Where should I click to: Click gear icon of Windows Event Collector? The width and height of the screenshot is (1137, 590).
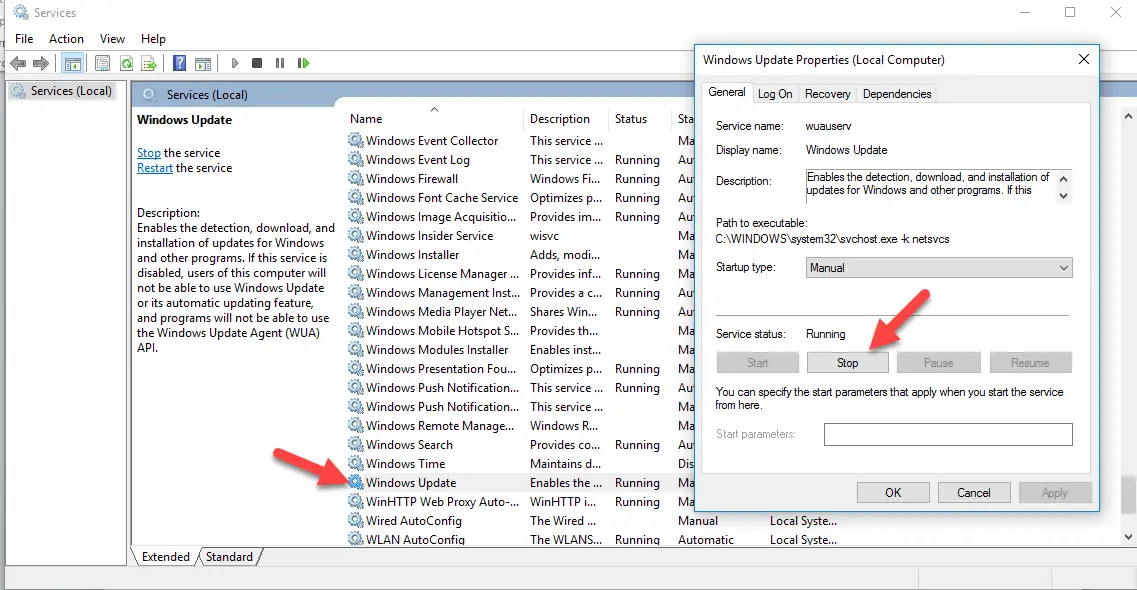[x=355, y=140]
